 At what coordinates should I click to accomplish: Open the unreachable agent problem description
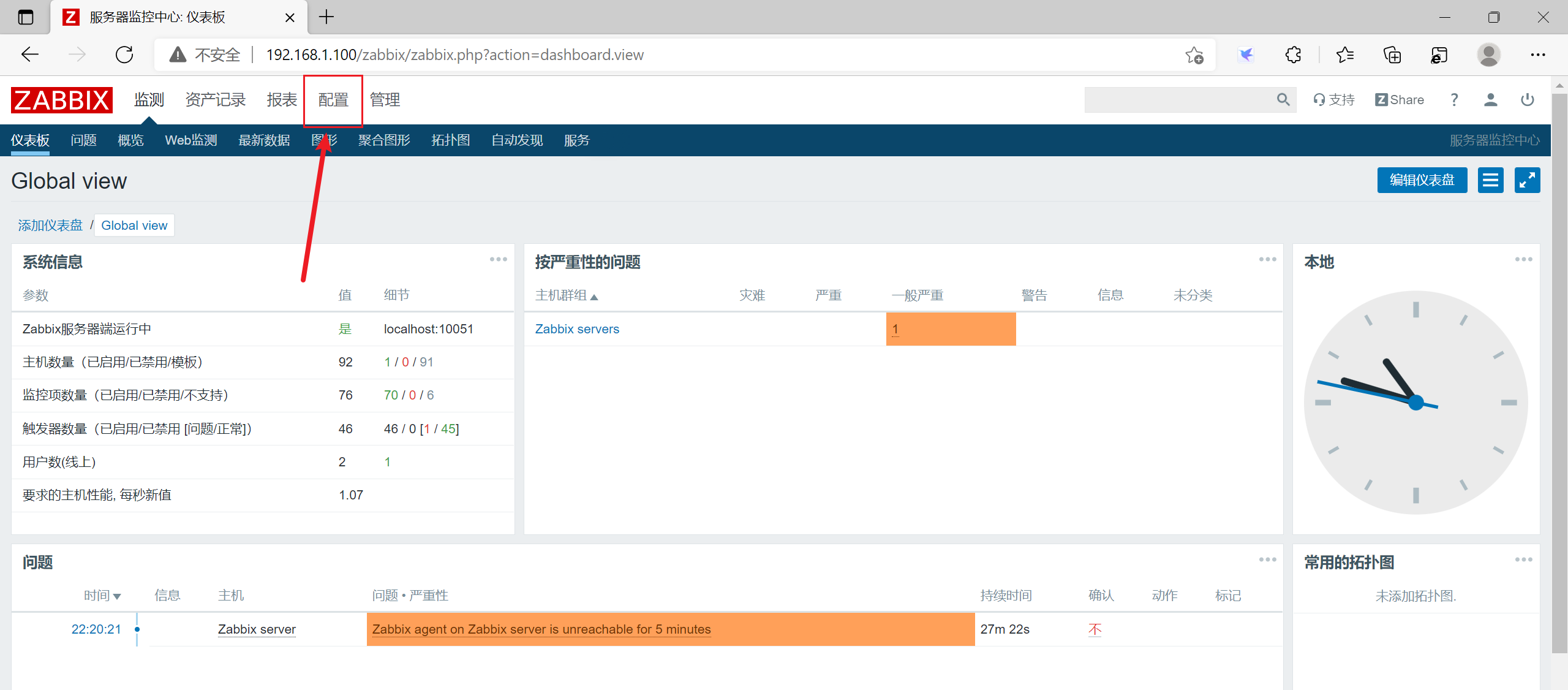tap(541, 629)
